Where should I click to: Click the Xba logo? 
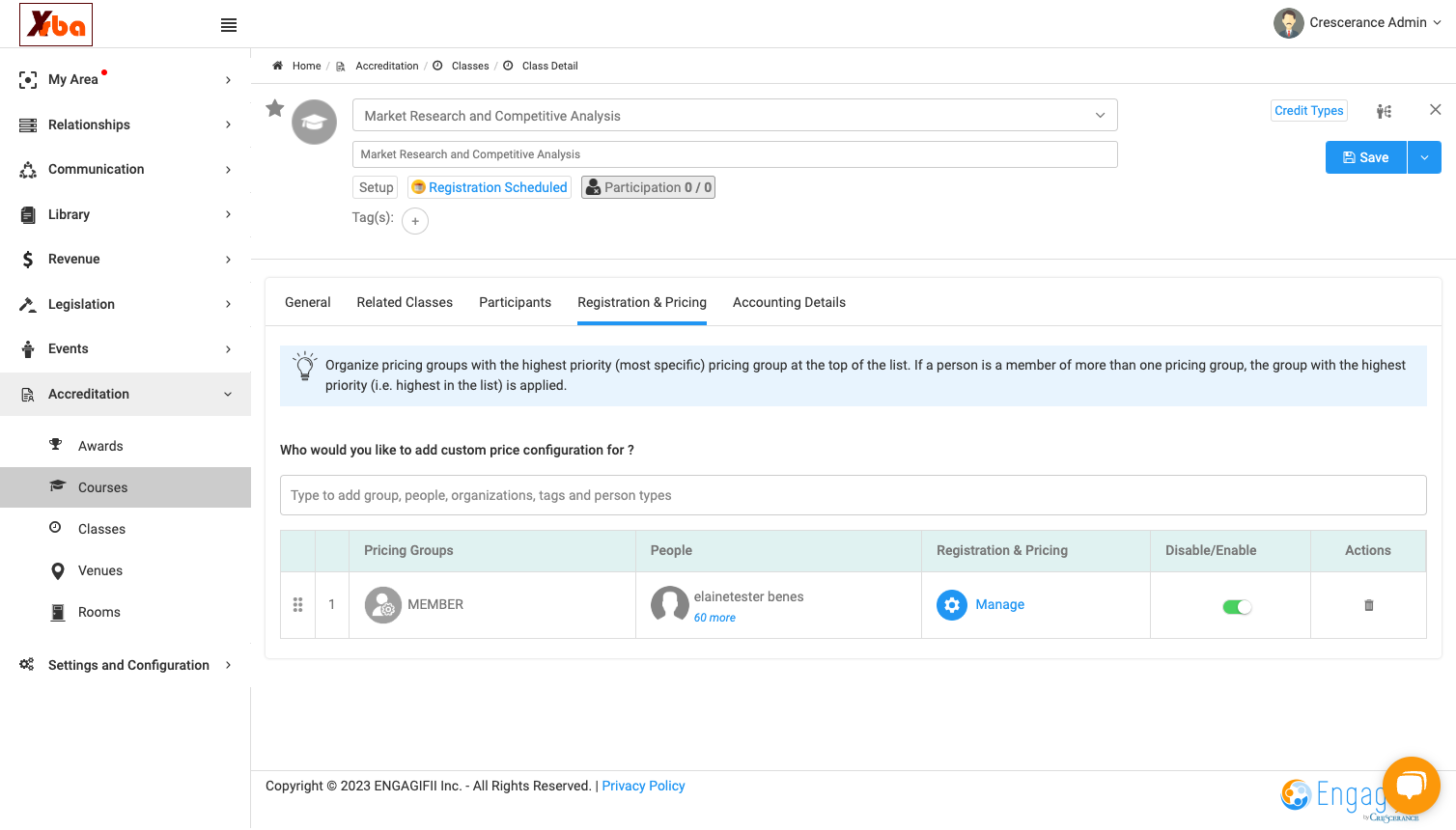click(x=56, y=24)
